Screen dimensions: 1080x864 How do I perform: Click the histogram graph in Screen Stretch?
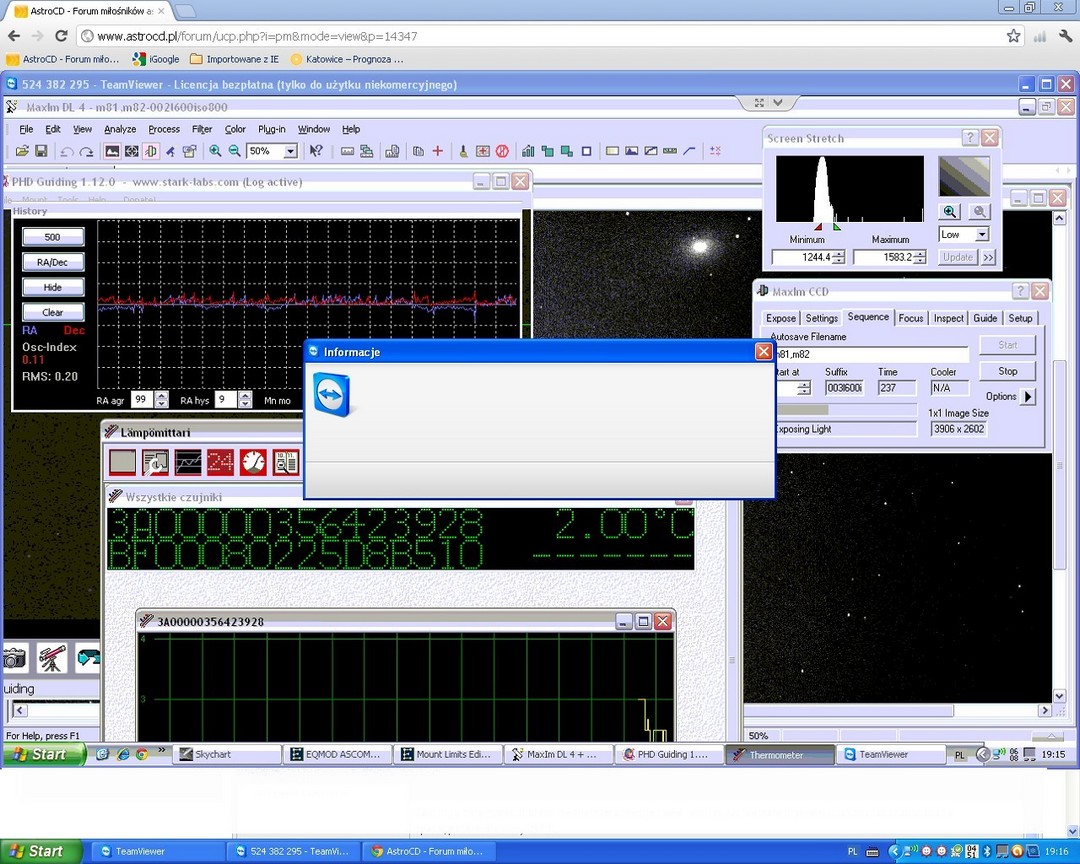[x=849, y=189]
